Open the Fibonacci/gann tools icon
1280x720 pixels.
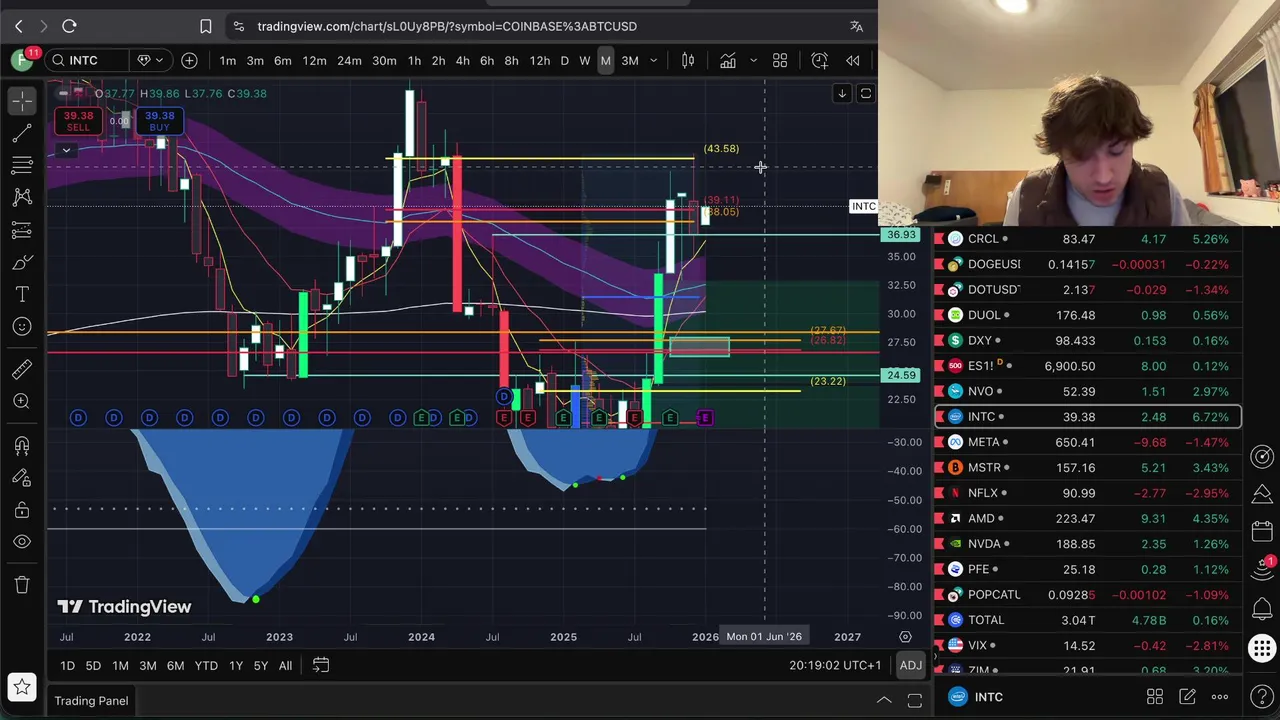(x=22, y=165)
